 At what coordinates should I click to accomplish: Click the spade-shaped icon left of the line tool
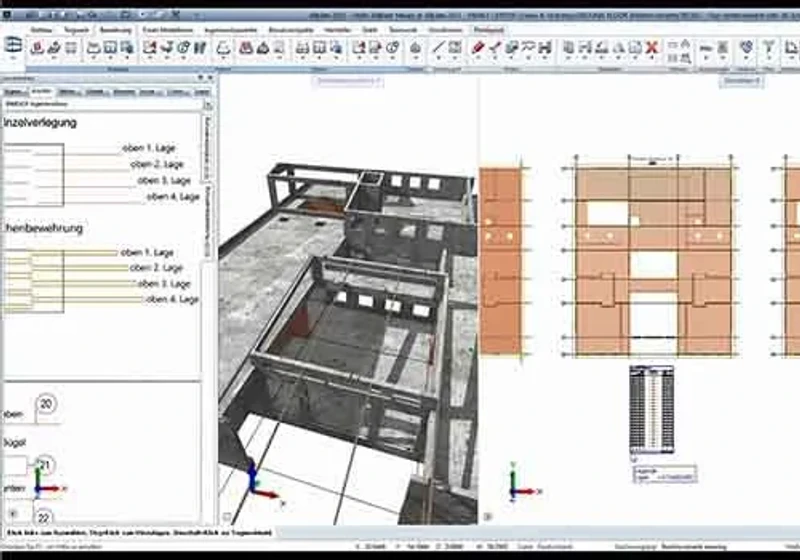415,47
